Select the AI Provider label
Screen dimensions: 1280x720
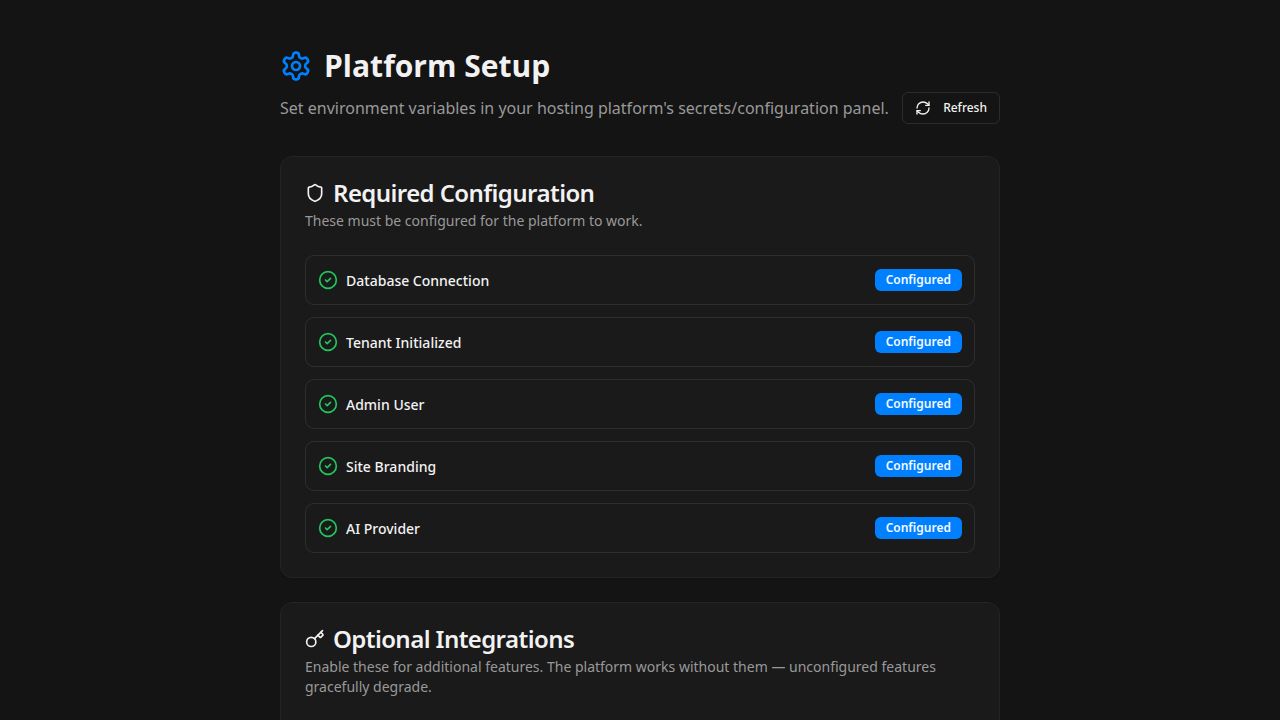point(383,529)
